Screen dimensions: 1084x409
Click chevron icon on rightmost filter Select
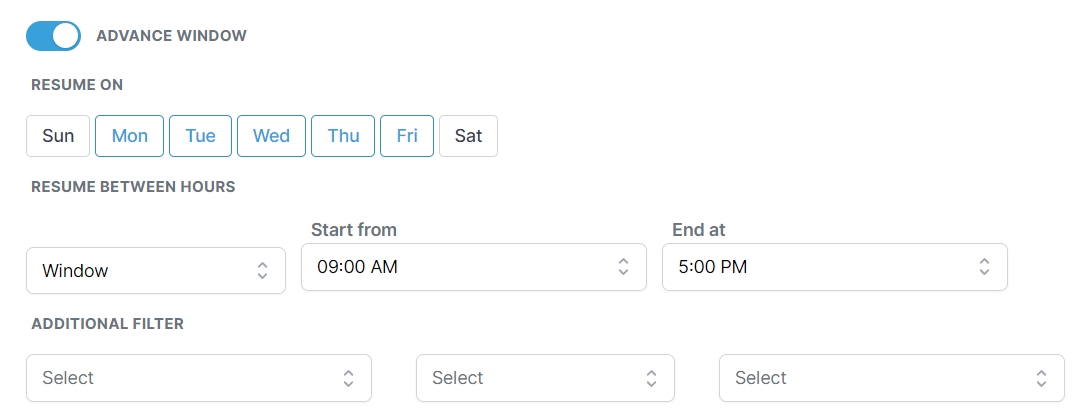pos(1042,378)
